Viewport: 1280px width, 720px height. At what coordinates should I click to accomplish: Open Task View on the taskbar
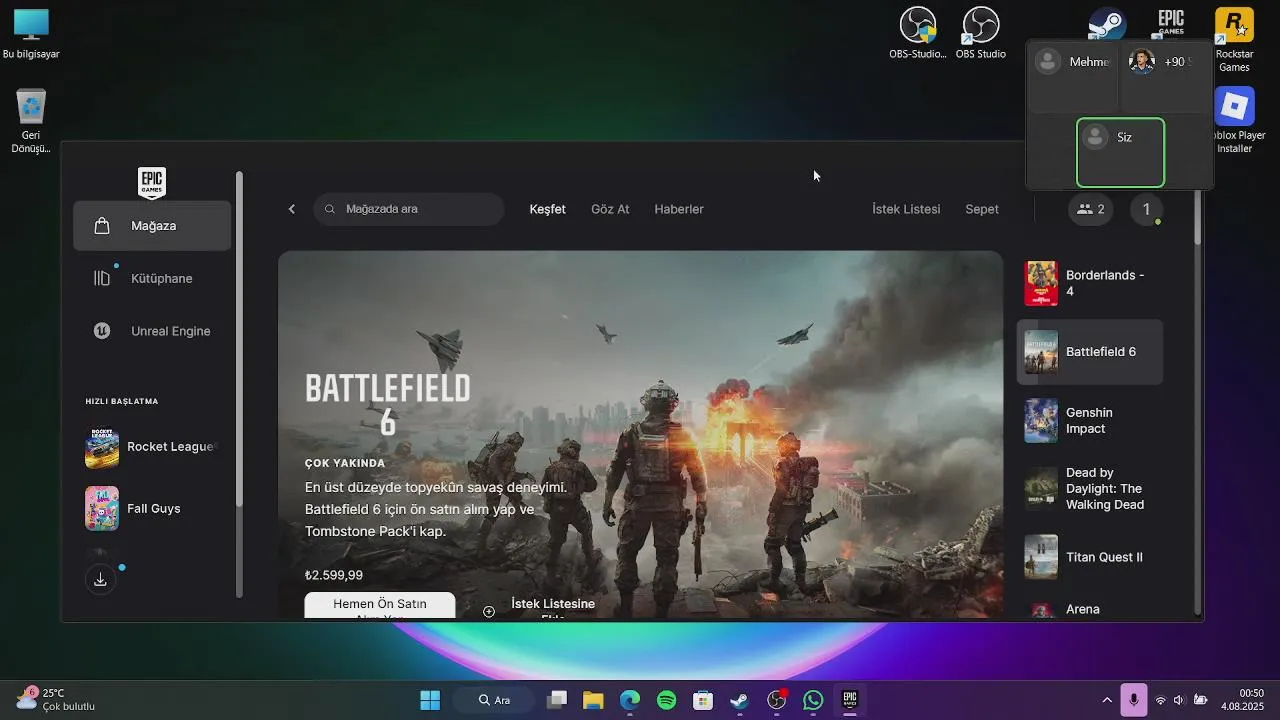coord(557,700)
